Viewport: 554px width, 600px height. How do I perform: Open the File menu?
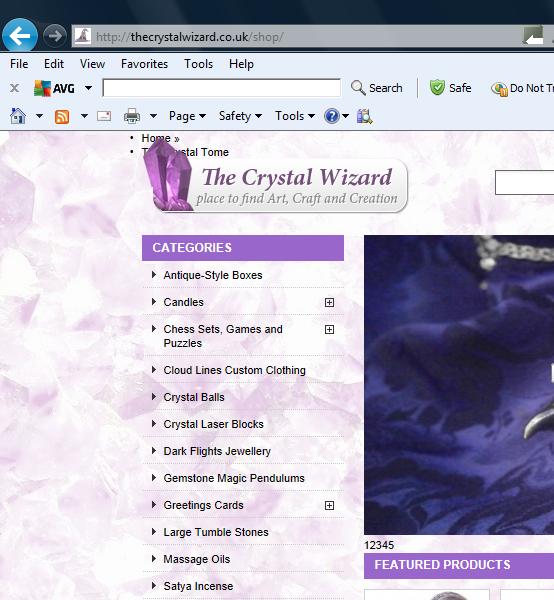(19, 64)
